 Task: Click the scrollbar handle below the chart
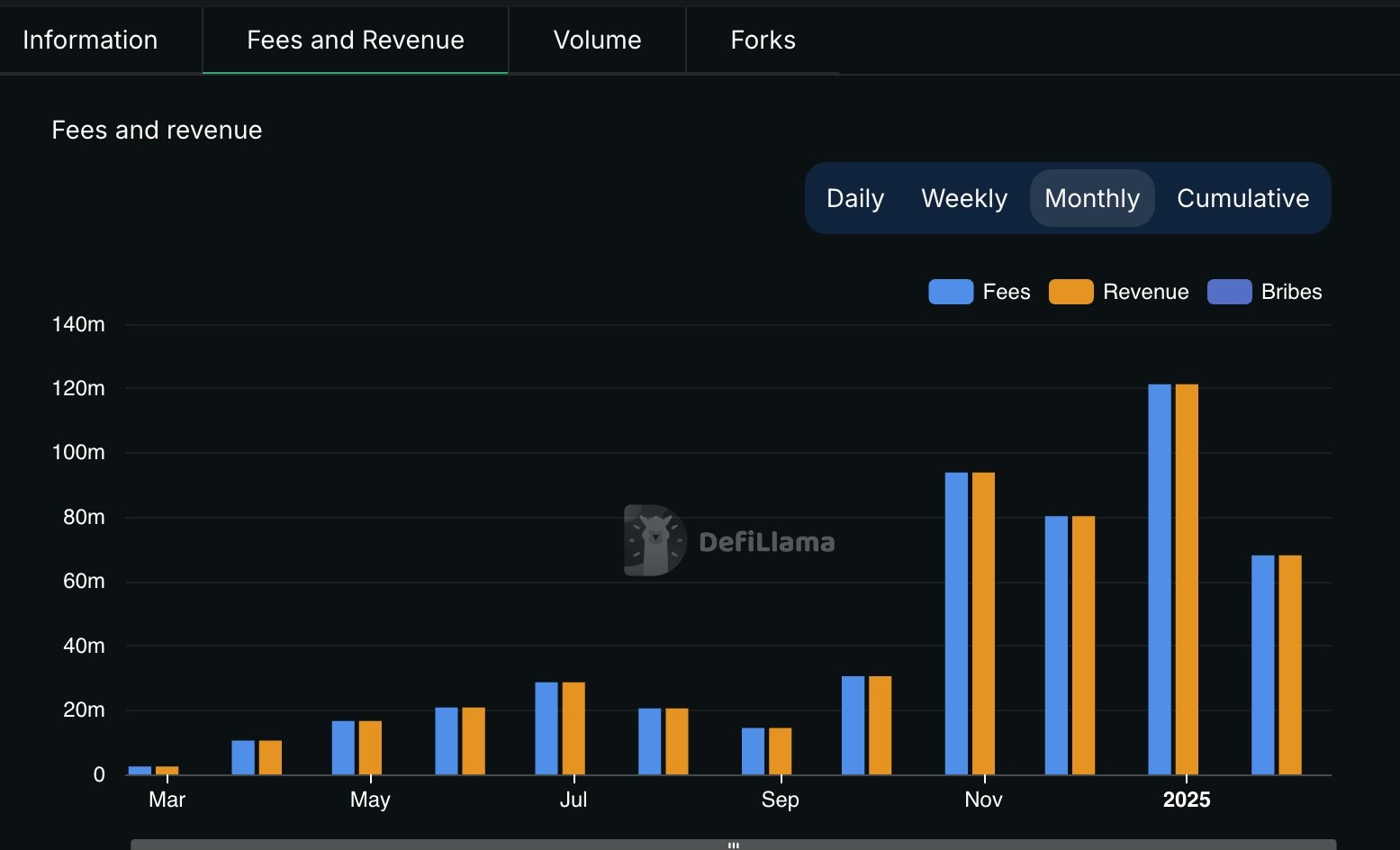point(733,845)
